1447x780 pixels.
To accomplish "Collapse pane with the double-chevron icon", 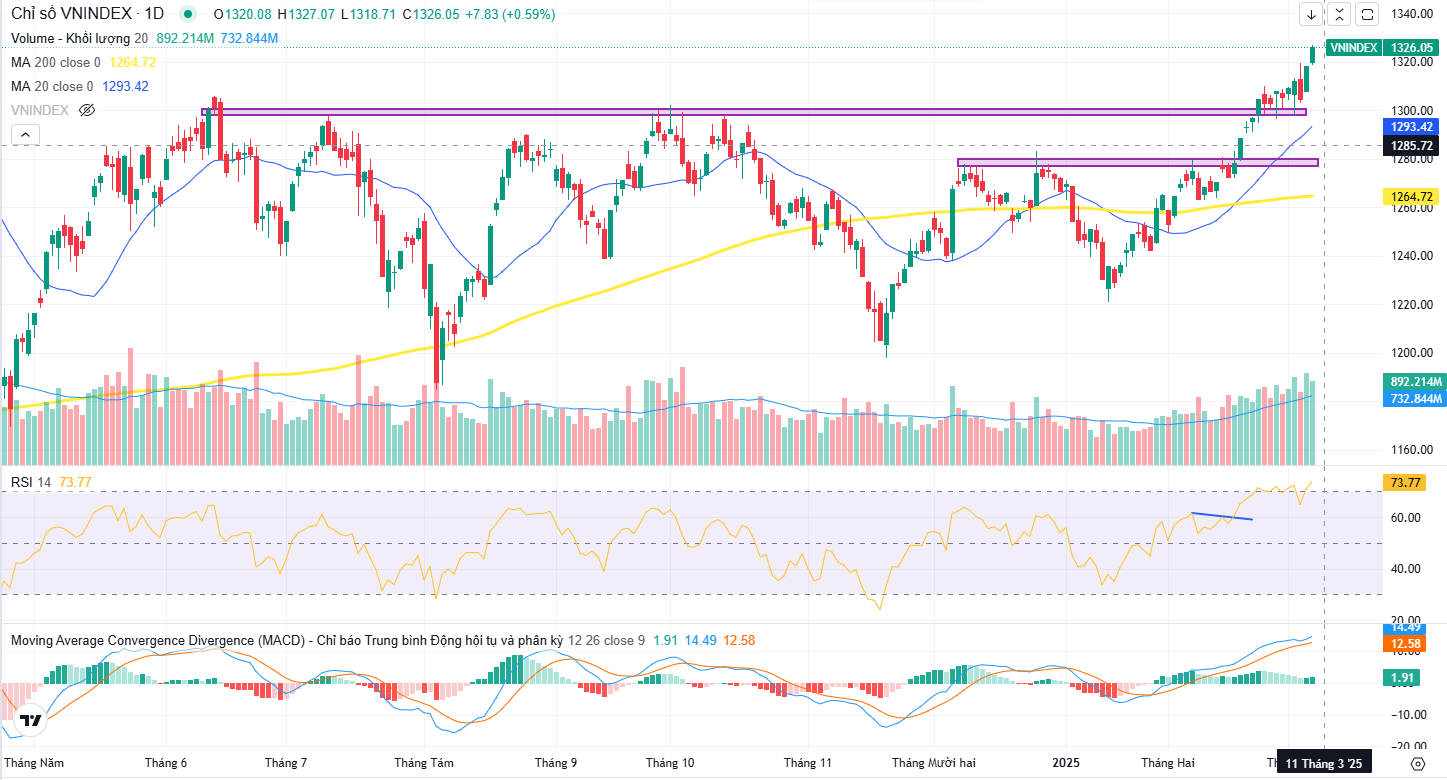I will point(1340,14).
